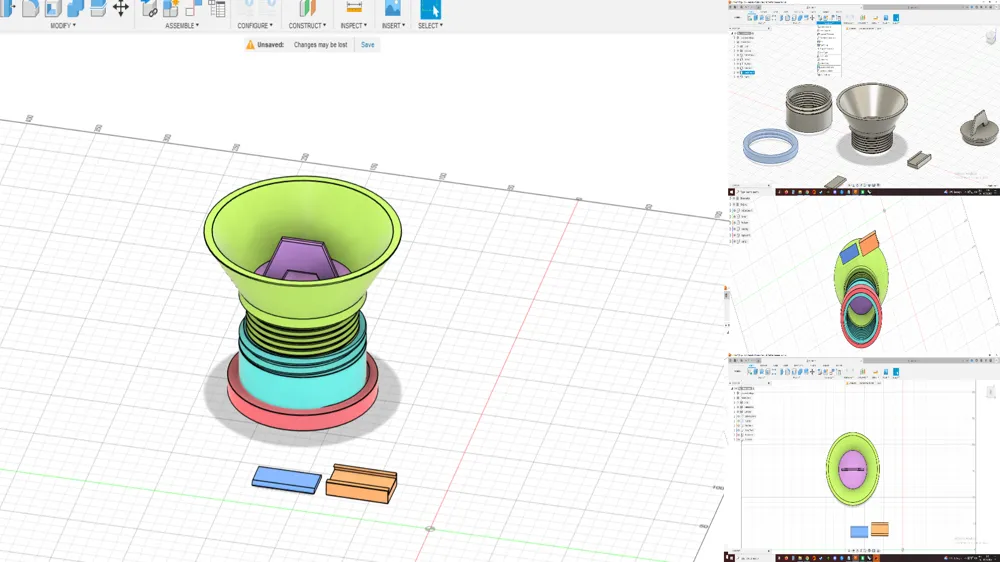Click the Construct offset plane icon
The image size is (1000, 562).
coord(307,8)
